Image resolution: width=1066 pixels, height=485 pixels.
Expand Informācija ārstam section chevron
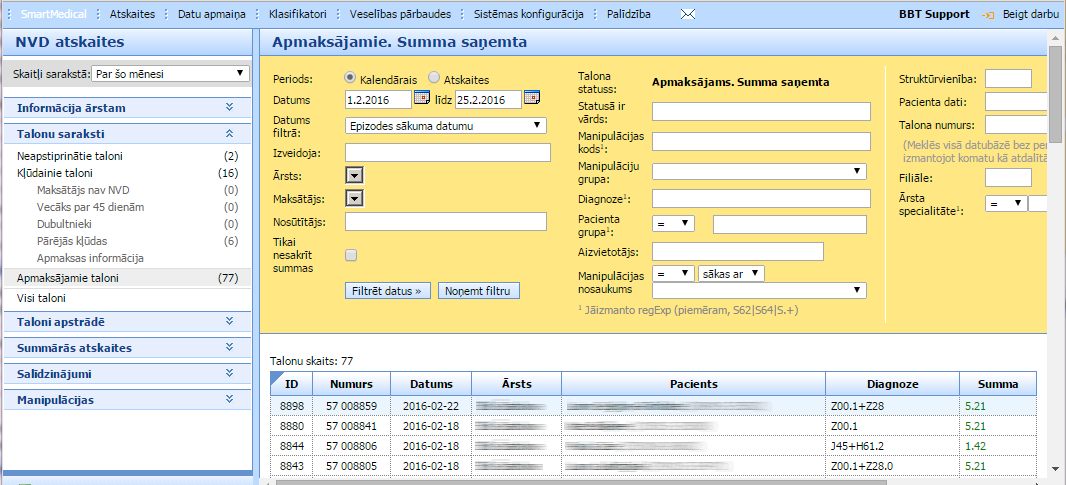pyautogui.click(x=229, y=108)
